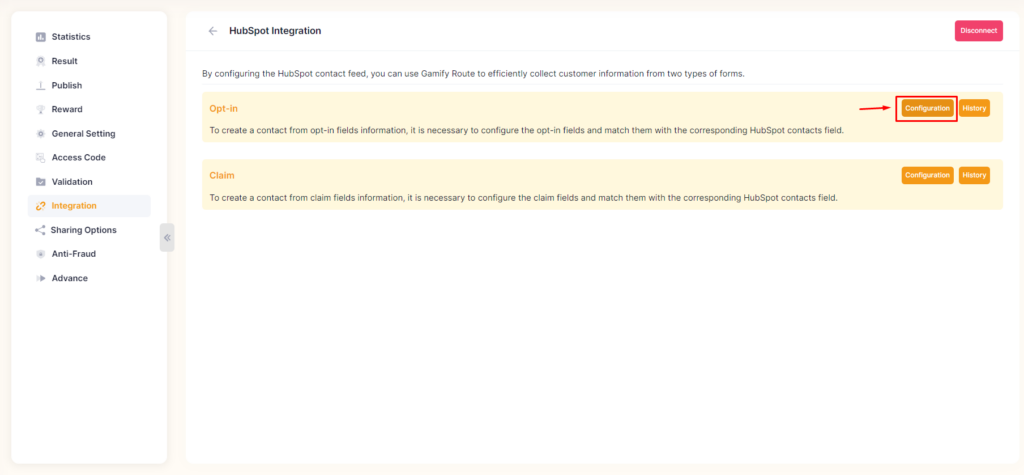This screenshot has height=475, width=1024.
Task: Click the Claim section heading
Action: 222,176
